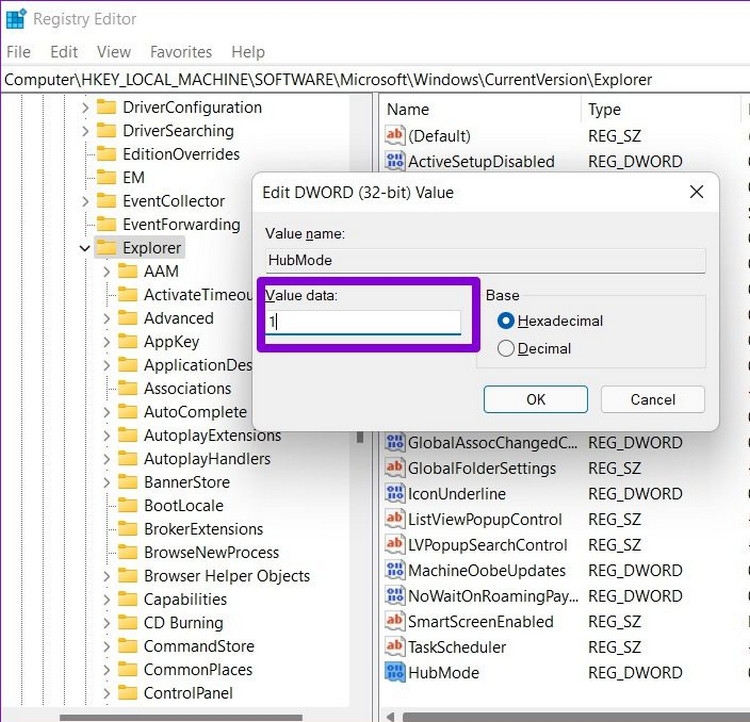
Task: Open the Help menu
Action: click(x=248, y=52)
